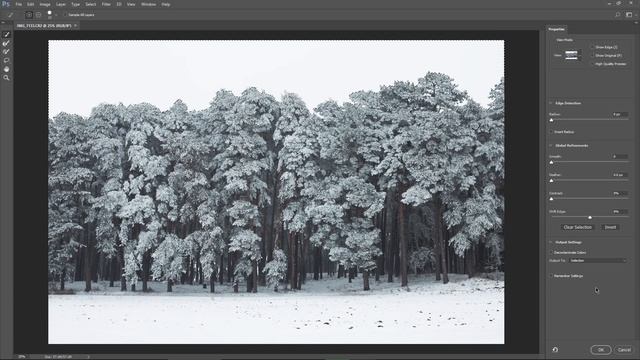640x360 pixels.
Task: Open the Help menu
Action: (166, 4)
